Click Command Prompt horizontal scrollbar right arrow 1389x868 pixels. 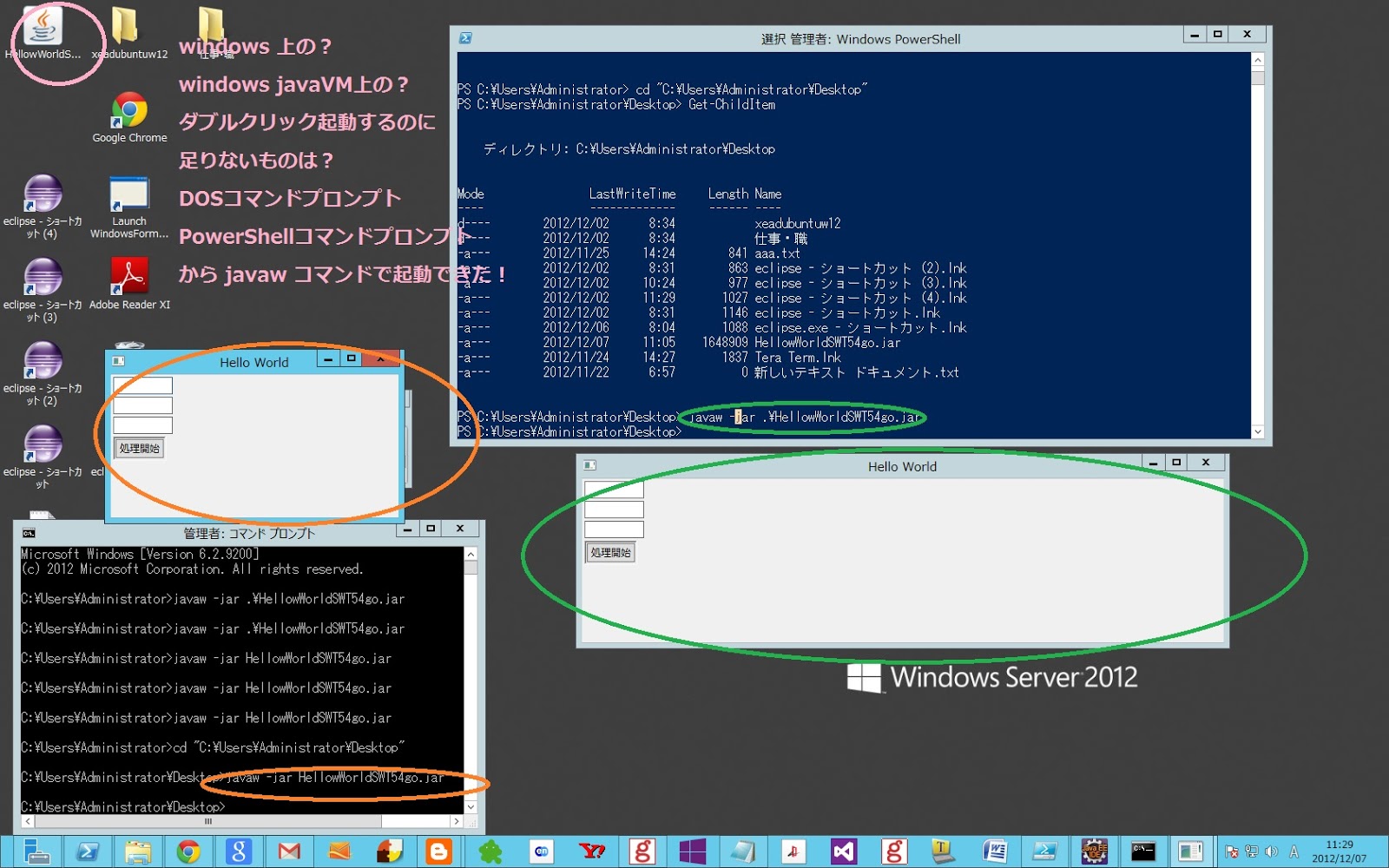coord(457,820)
